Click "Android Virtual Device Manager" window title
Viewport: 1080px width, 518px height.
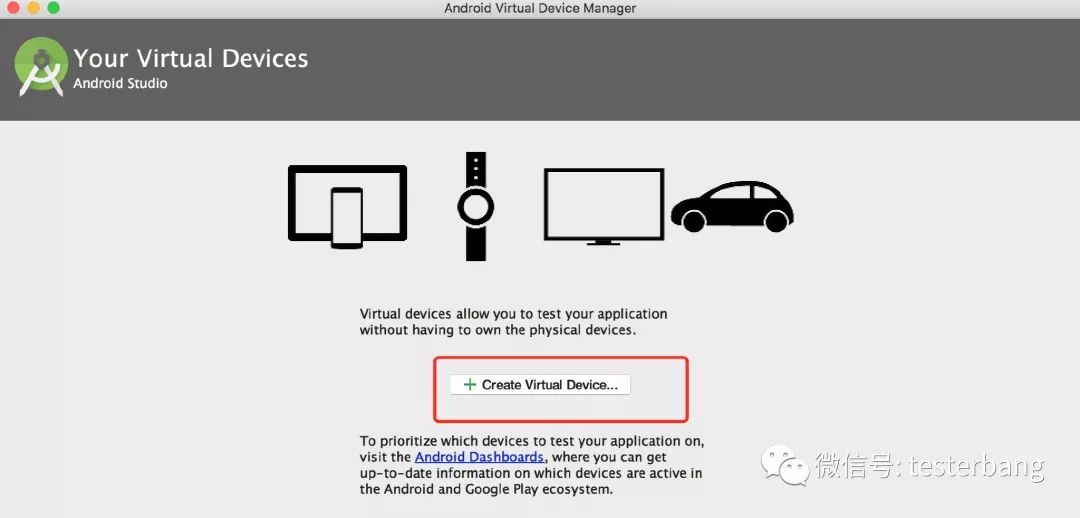click(x=540, y=8)
